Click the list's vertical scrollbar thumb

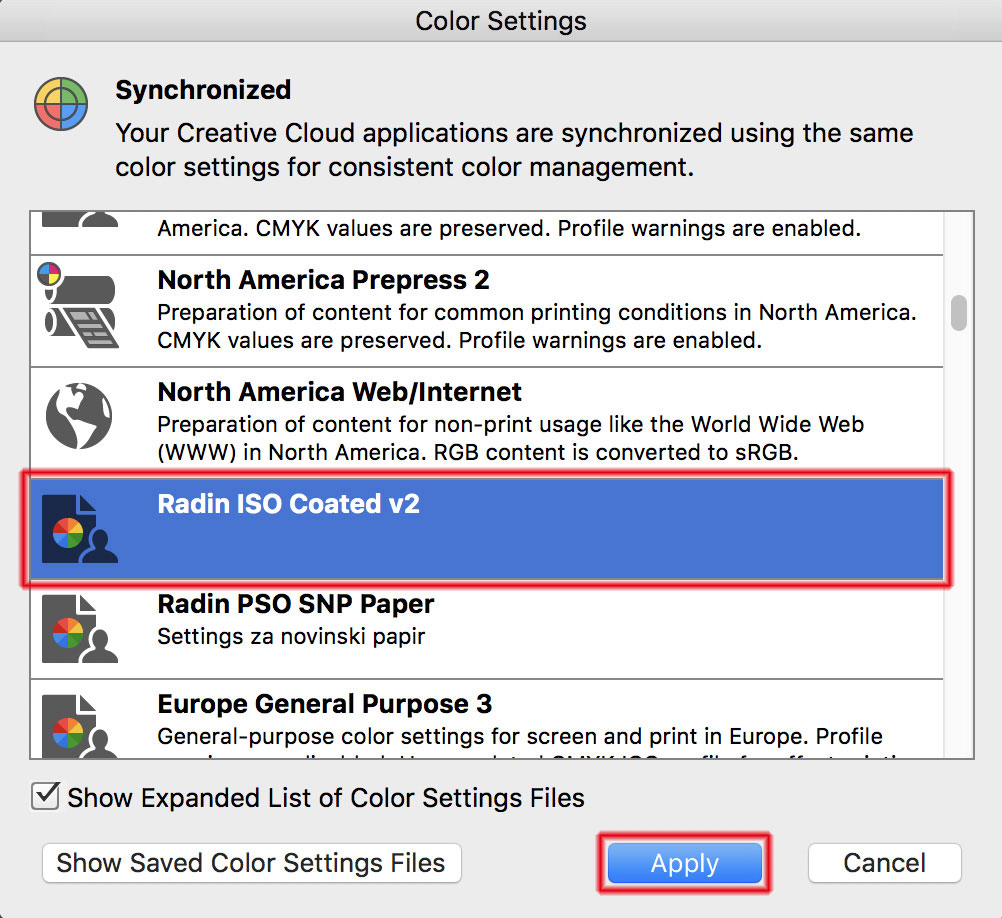[959, 313]
